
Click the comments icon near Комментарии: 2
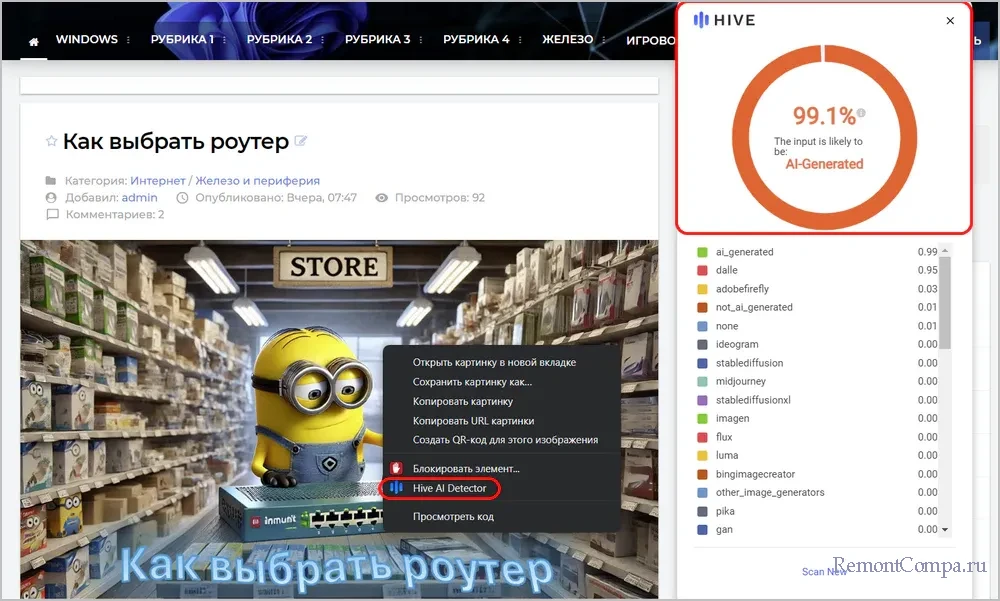click(x=52, y=215)
